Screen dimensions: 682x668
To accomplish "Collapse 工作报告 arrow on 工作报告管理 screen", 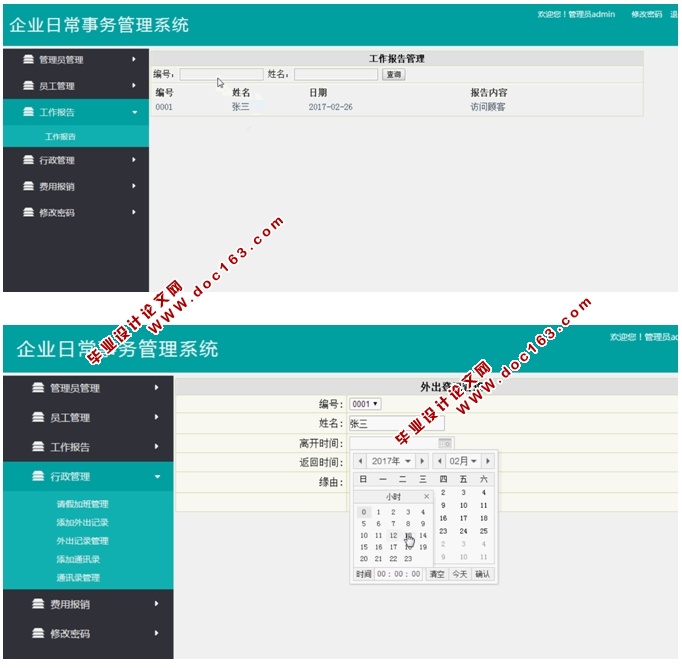I will [x=135, y=112].
